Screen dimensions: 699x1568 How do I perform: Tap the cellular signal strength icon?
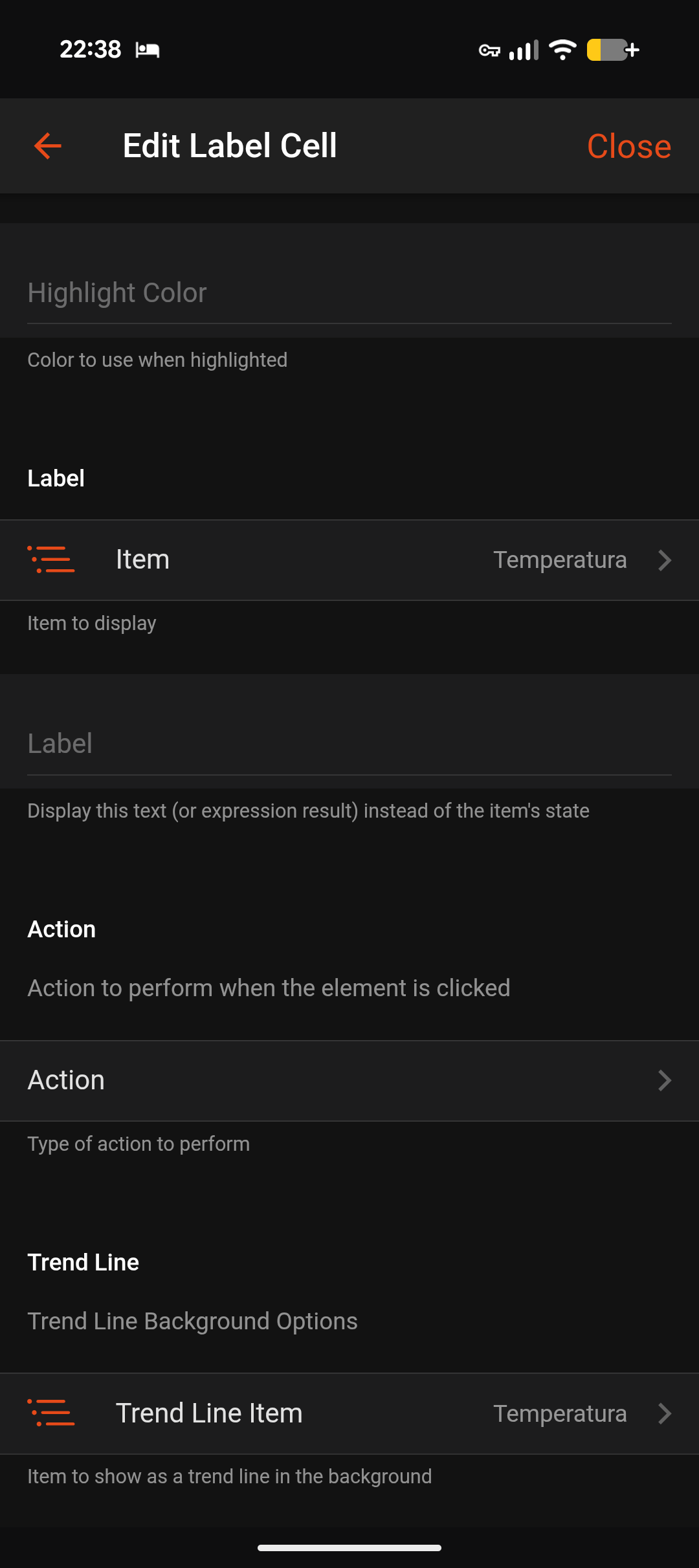click(524, 50)
